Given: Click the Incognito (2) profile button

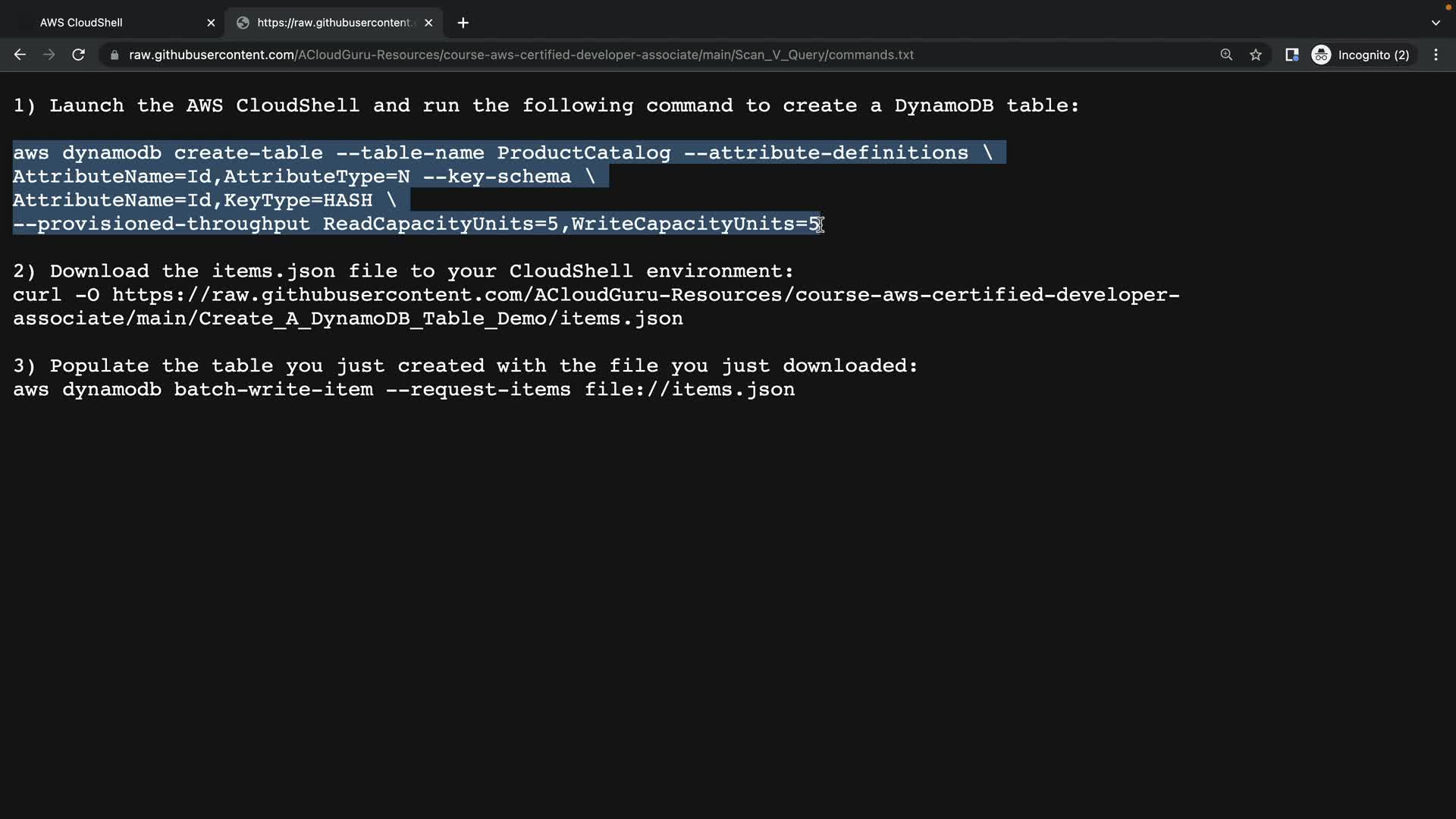Looking at the screenshot, I should 1362,55.
